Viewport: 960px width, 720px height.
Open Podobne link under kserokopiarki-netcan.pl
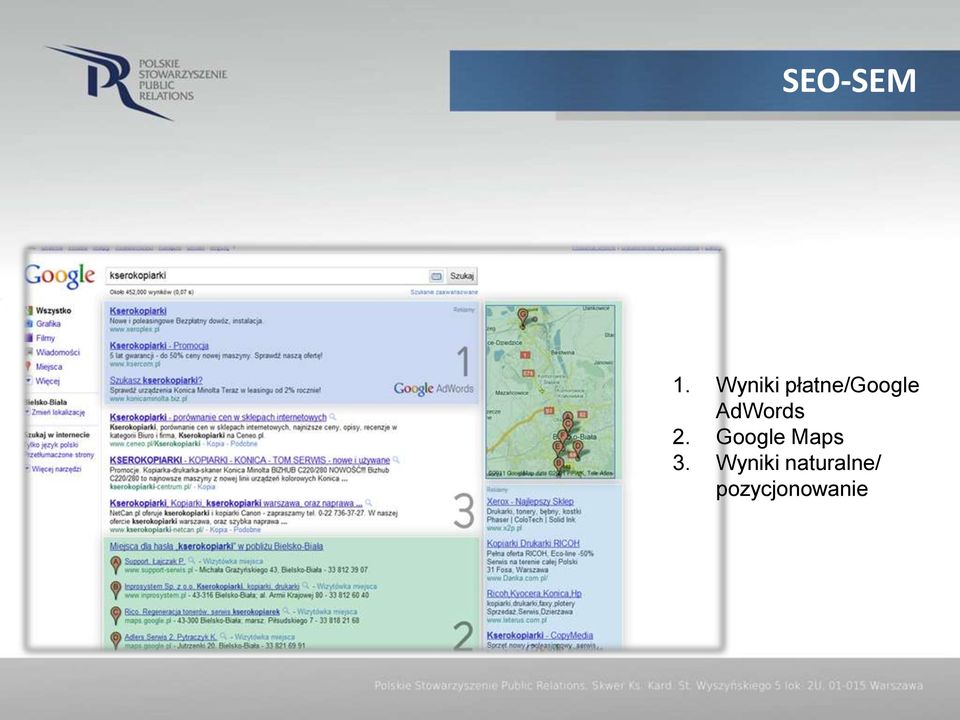247,530
